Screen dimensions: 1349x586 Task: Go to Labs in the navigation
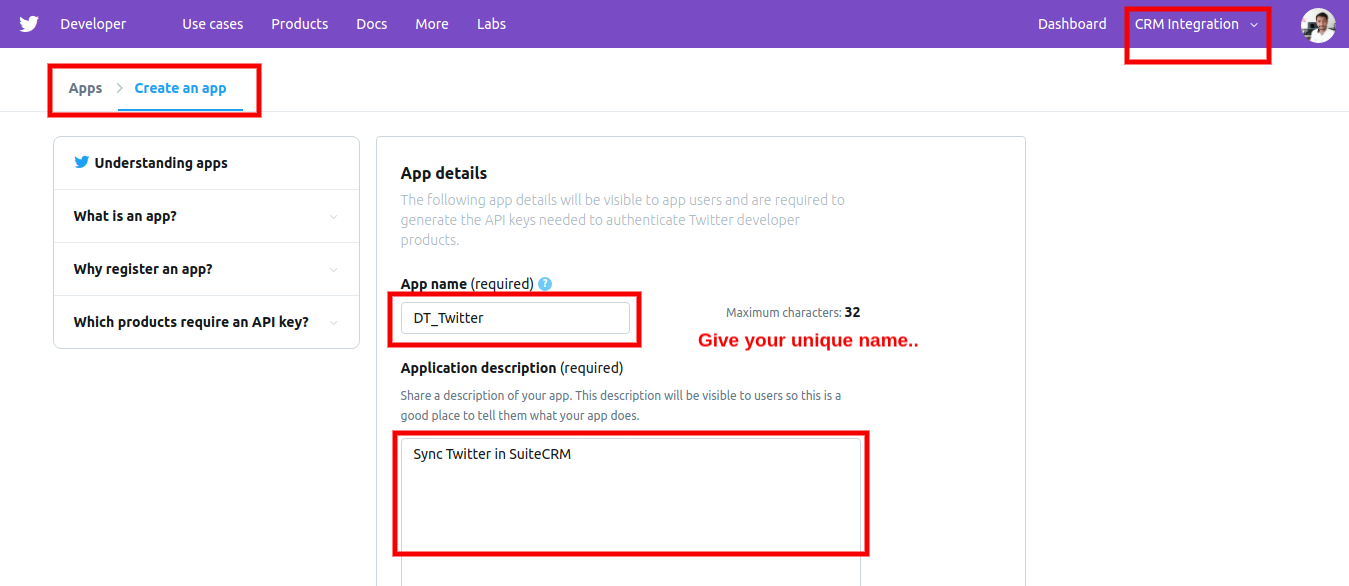pyautogui.click(x=491, y=24)
